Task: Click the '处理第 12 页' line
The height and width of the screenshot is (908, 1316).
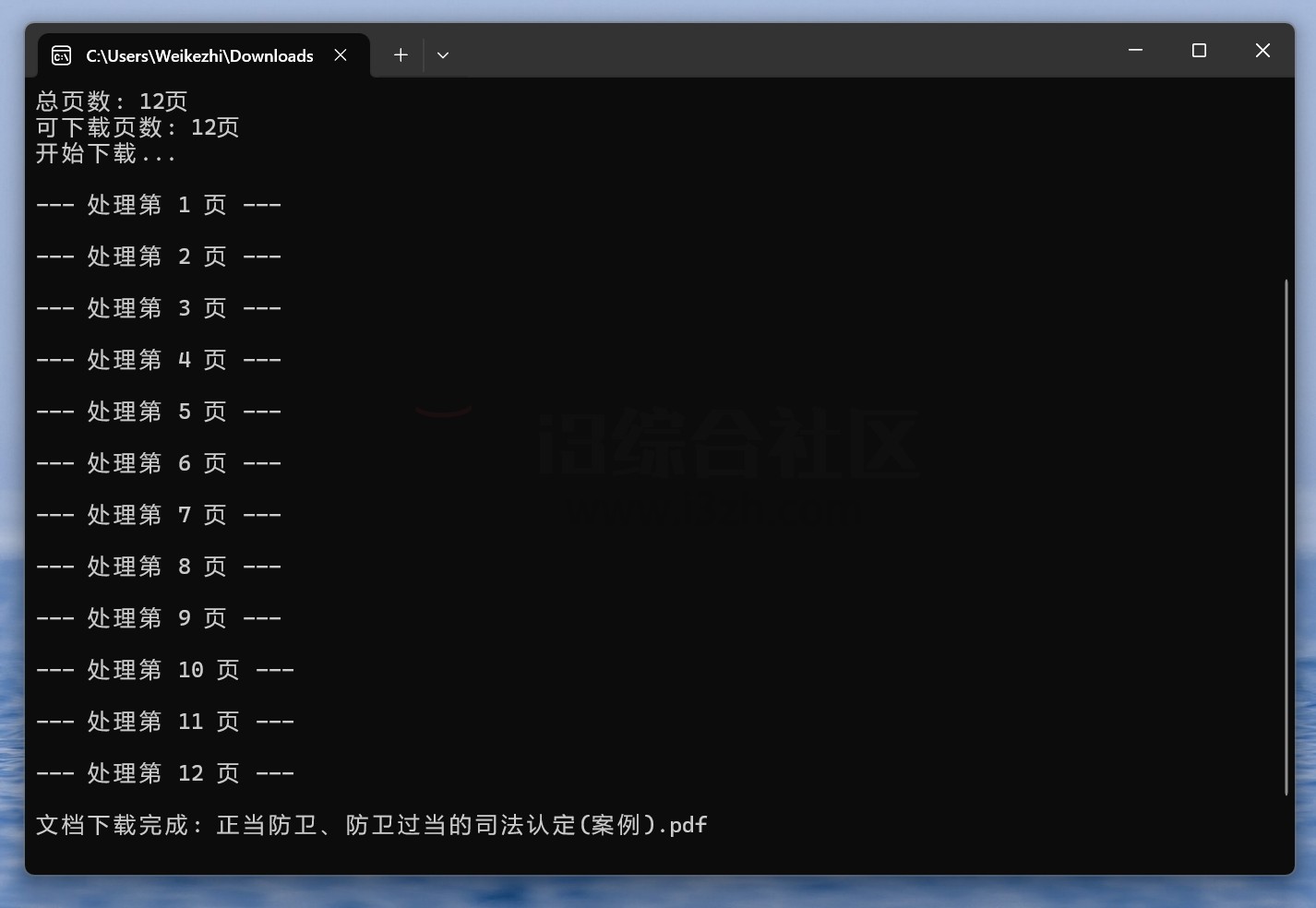Action: [165, 773]
